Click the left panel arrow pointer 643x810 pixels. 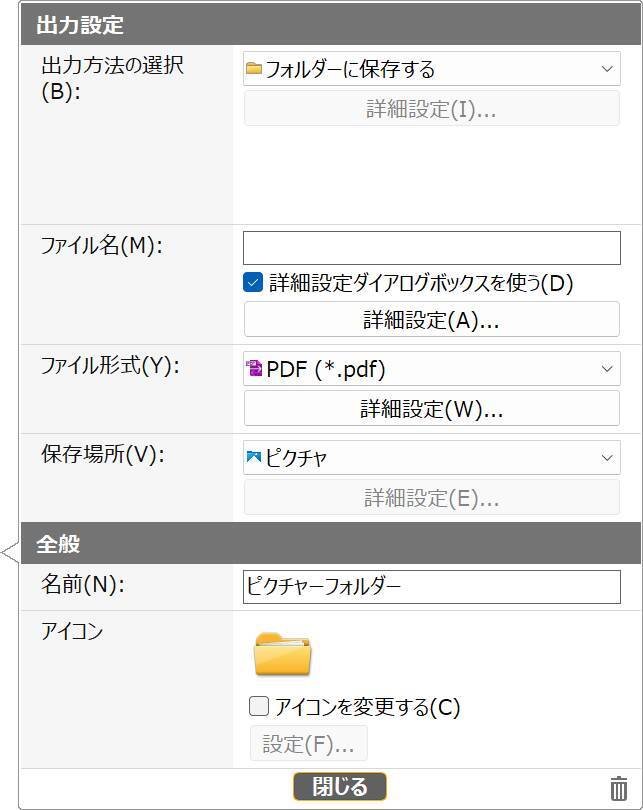click(9, 551)
